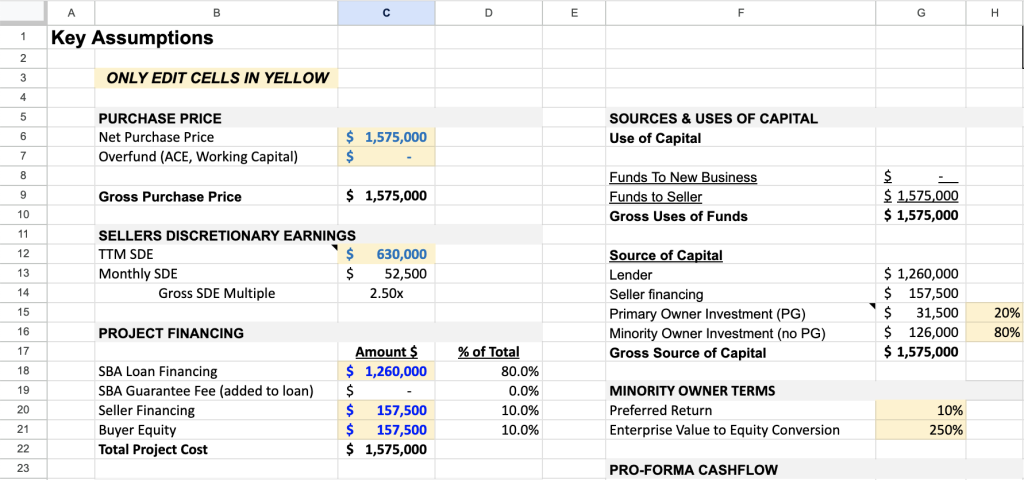Click Buyer Equity 10.0% cell
This screenshot has width=1024, height=480.
tap(488, 430)
